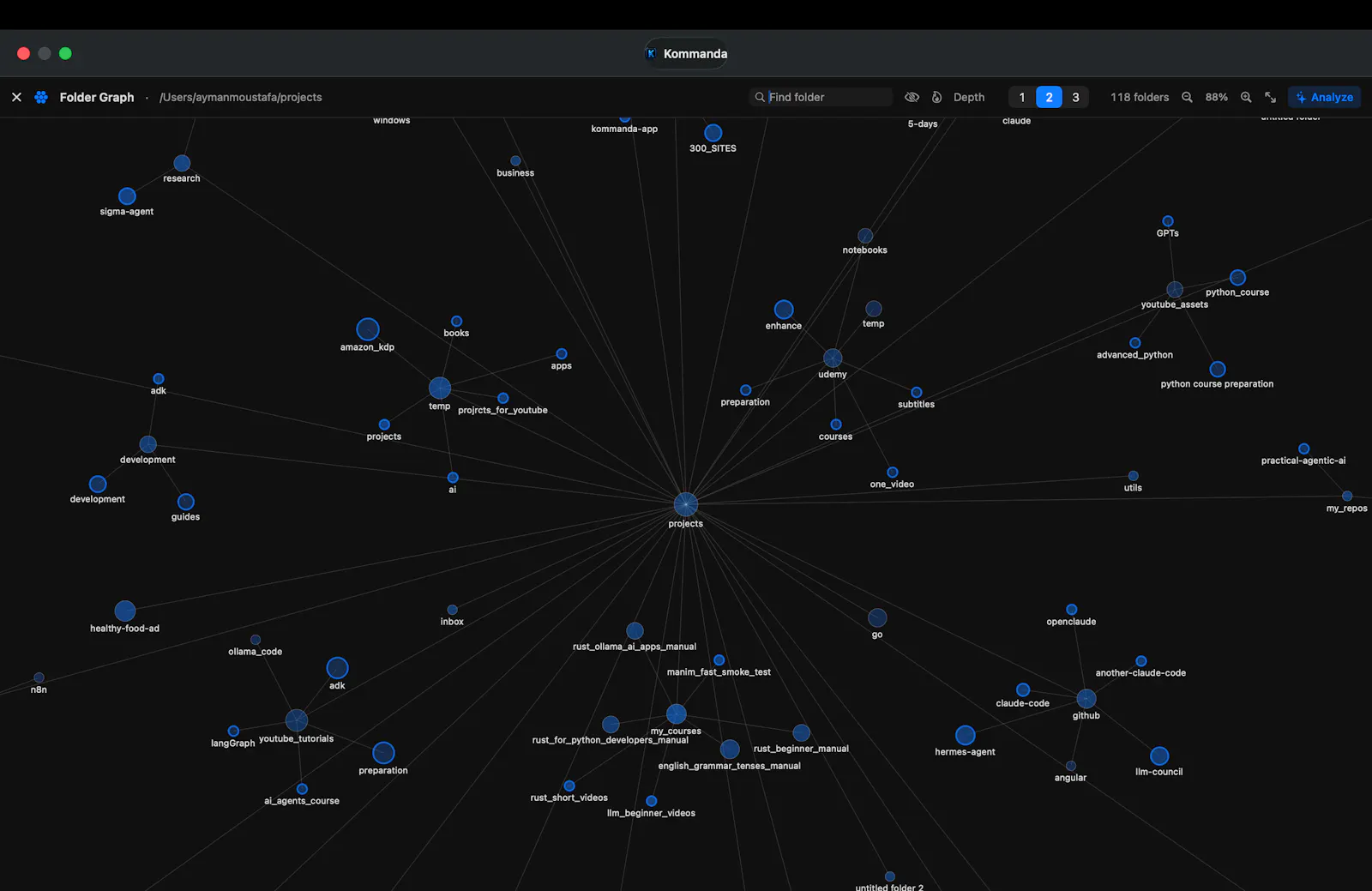Select the python course preparation node
1372x891 pixels.
pos(1218,369)
